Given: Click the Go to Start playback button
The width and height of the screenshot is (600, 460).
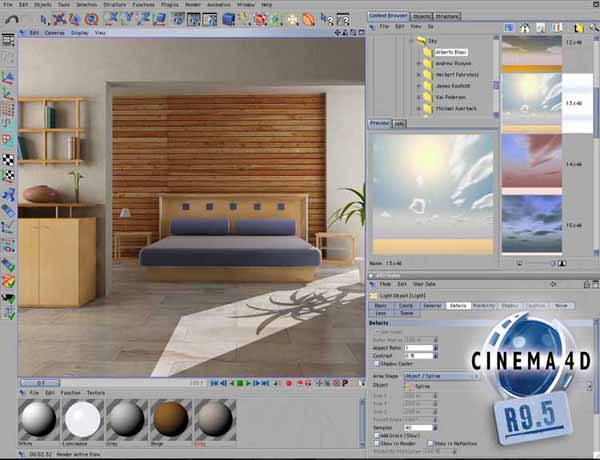Looking at the screenshot, I should pos(214,383).
